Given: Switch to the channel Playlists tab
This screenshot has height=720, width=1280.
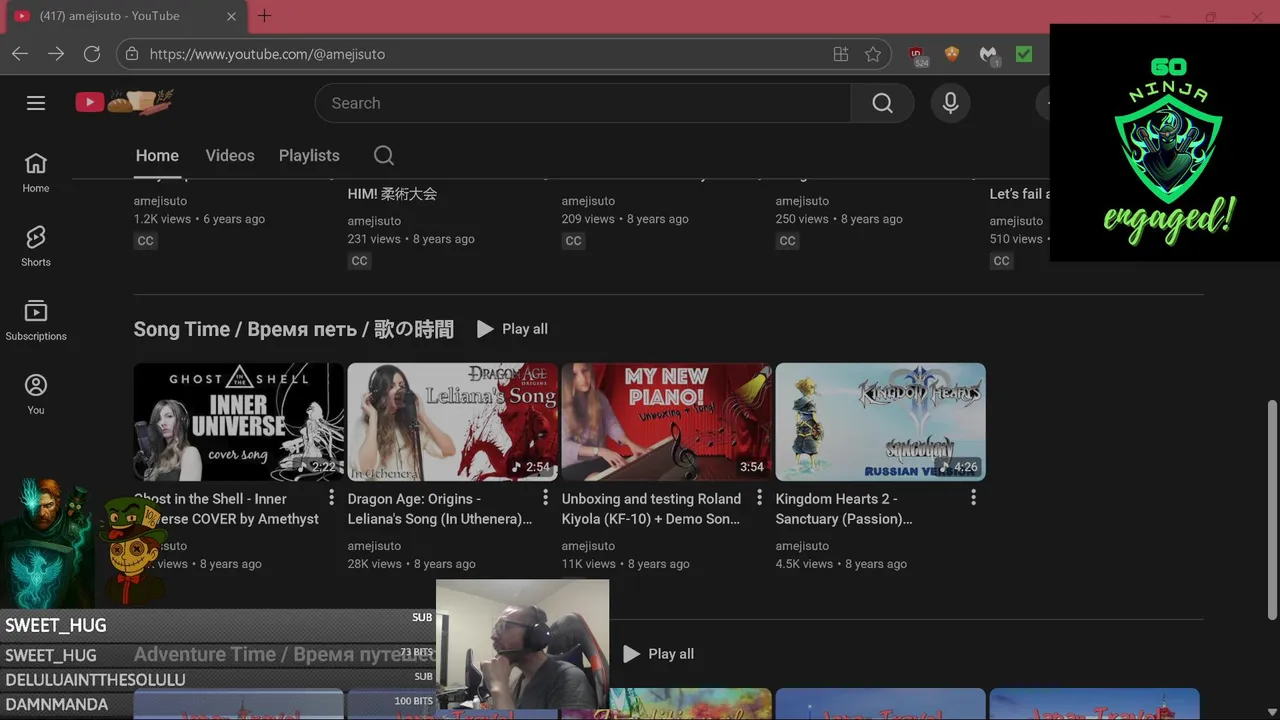Looking at the screenshot, I should click(309, 155).
